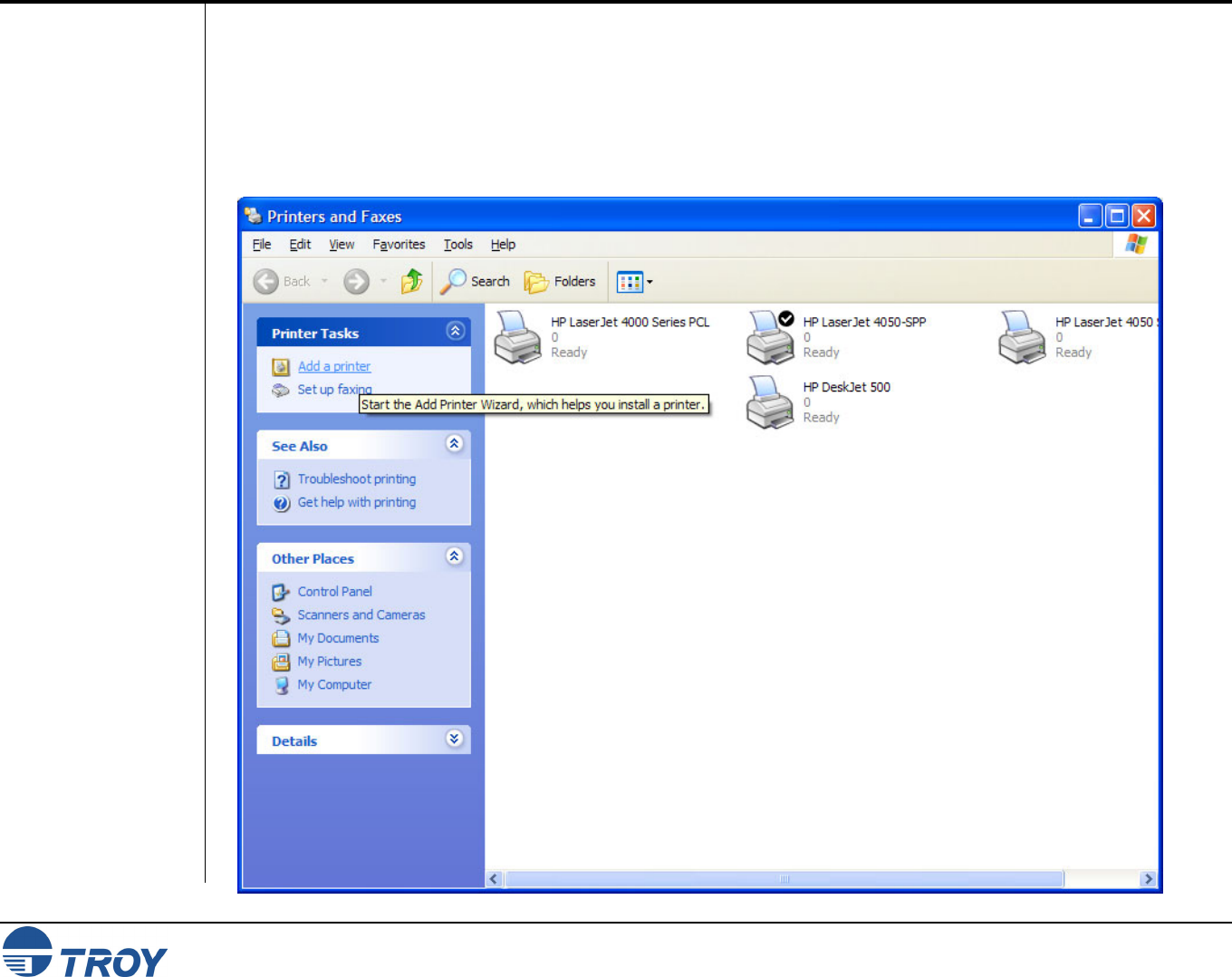Screen dimensions: 1232x977
Task: Minimize the Printers and Faxes window
Action: click(1091, 216)
